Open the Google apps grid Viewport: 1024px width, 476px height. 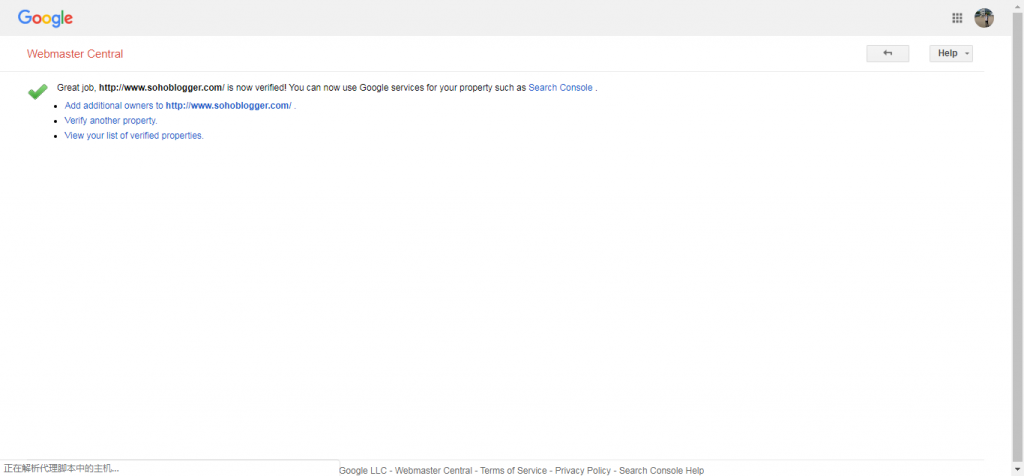pyautogui.click(x=957, y=18)
